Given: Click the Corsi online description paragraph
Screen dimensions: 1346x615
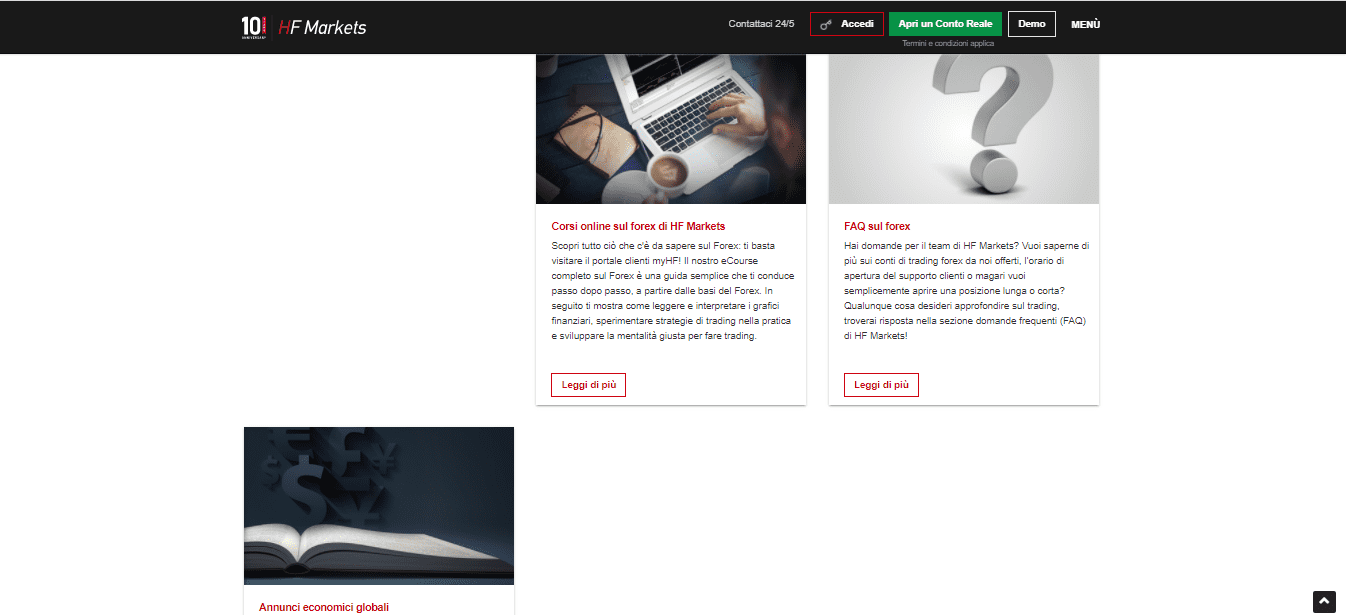Looking at the screenshot, I should [671, 291].
